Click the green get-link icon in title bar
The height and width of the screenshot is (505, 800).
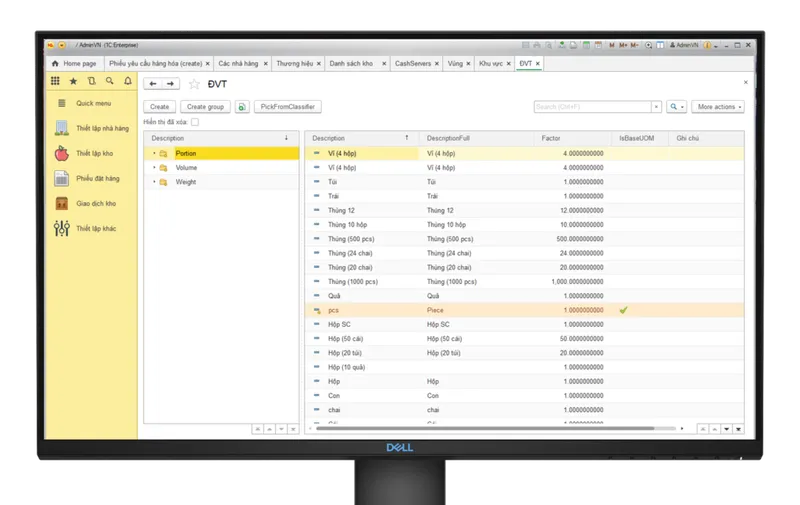pos(562,45)
